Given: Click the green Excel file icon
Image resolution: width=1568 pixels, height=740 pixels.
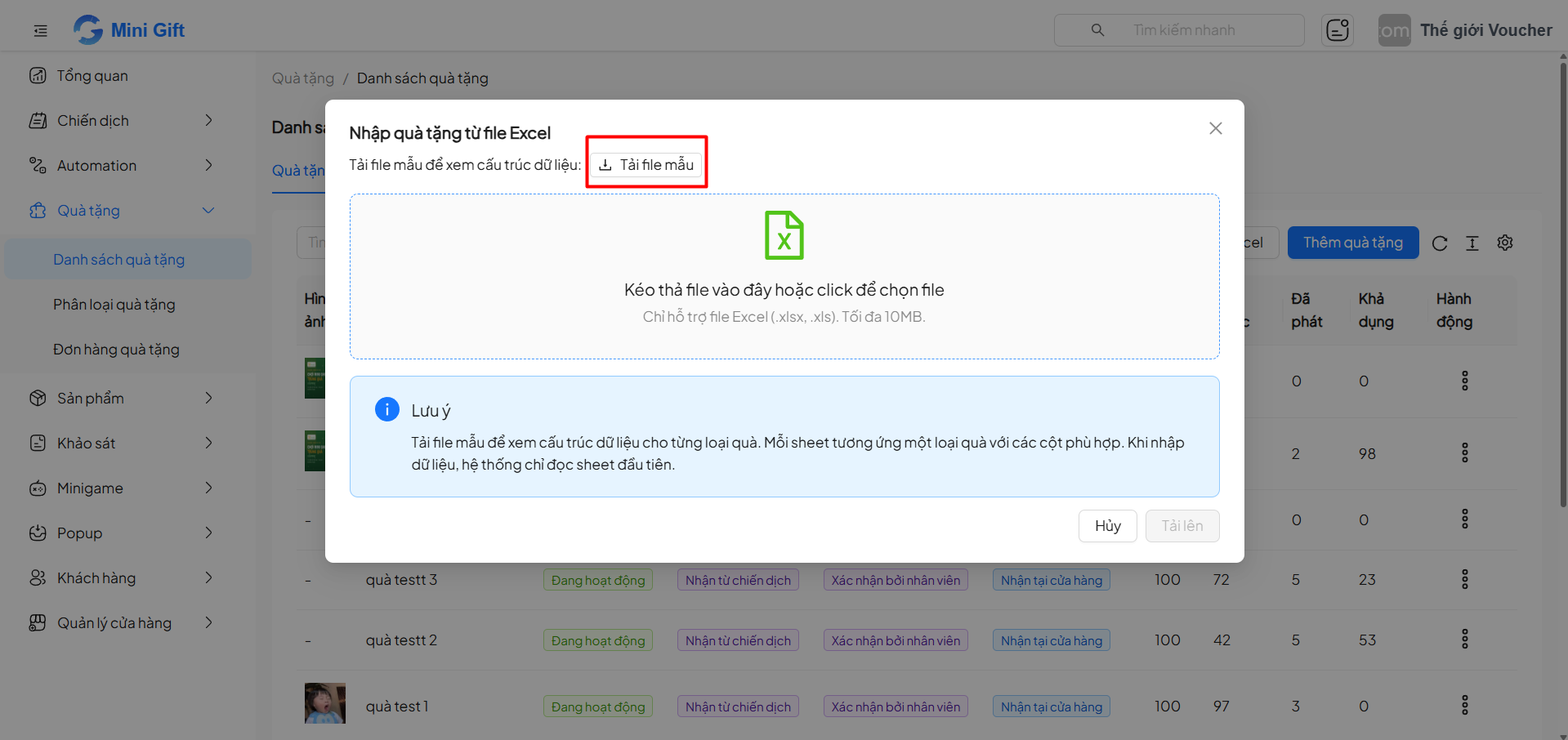Looking at the screenshot, I should (x=784, y=235).
